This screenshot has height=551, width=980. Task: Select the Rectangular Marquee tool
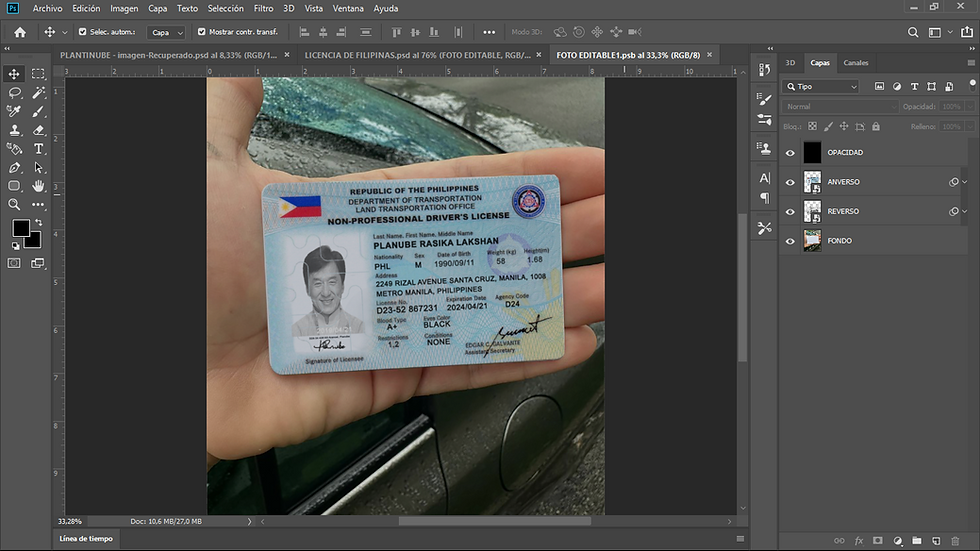pyautogui.click(x=38, y=74)
